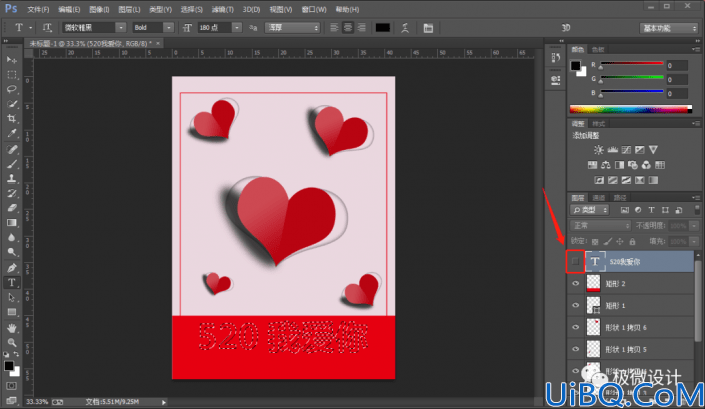This screenshot has width=705, height=409.
Task: Open the Layers panel flyout menu
Action: (x=696, y=197)
